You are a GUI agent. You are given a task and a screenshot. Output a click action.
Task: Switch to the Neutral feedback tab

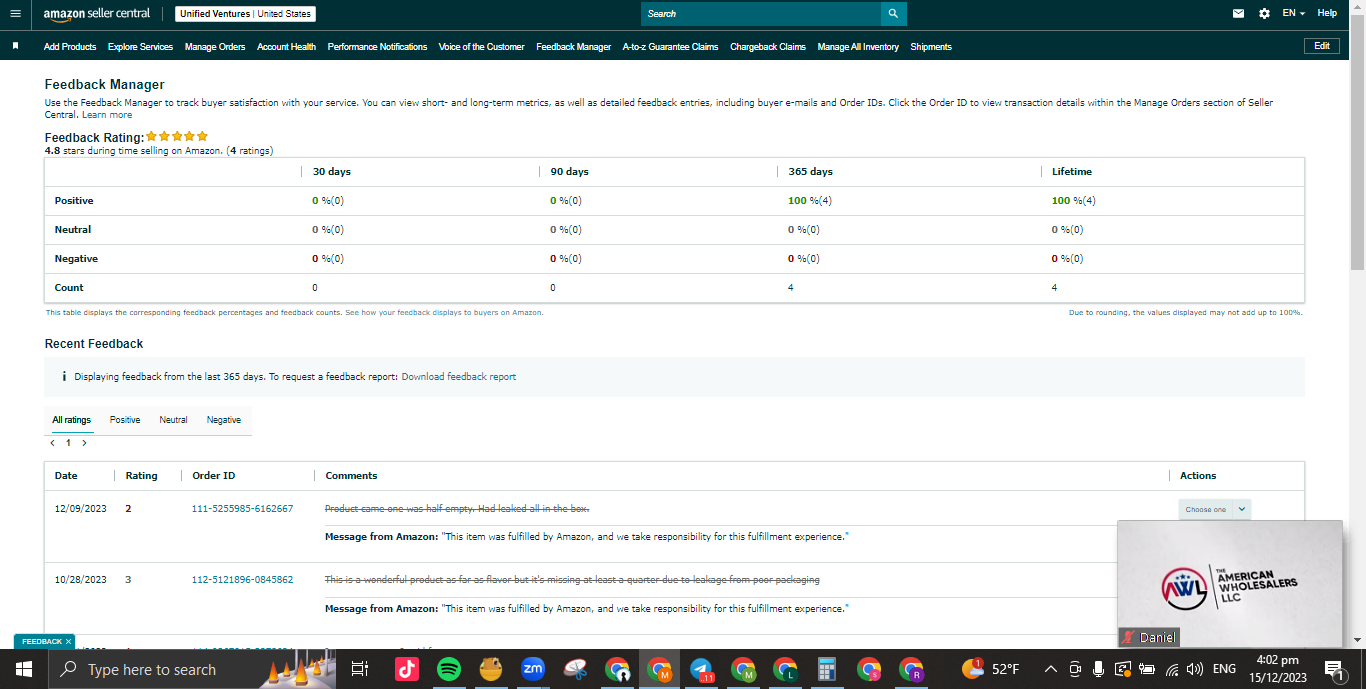(173, 420)
